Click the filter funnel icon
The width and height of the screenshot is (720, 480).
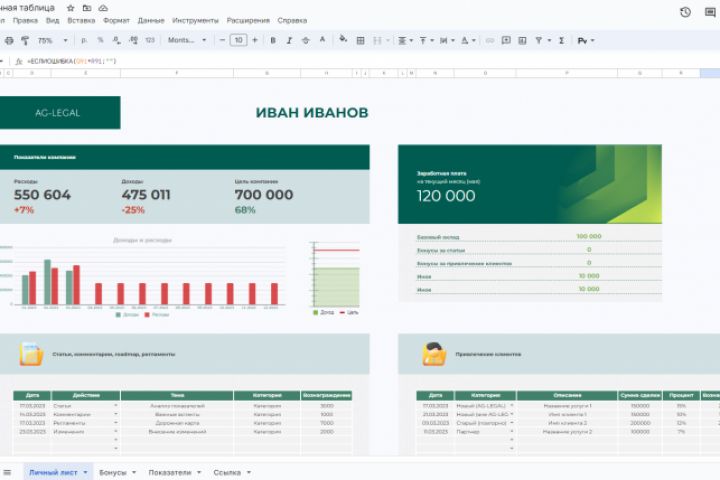tap(539, 40)
